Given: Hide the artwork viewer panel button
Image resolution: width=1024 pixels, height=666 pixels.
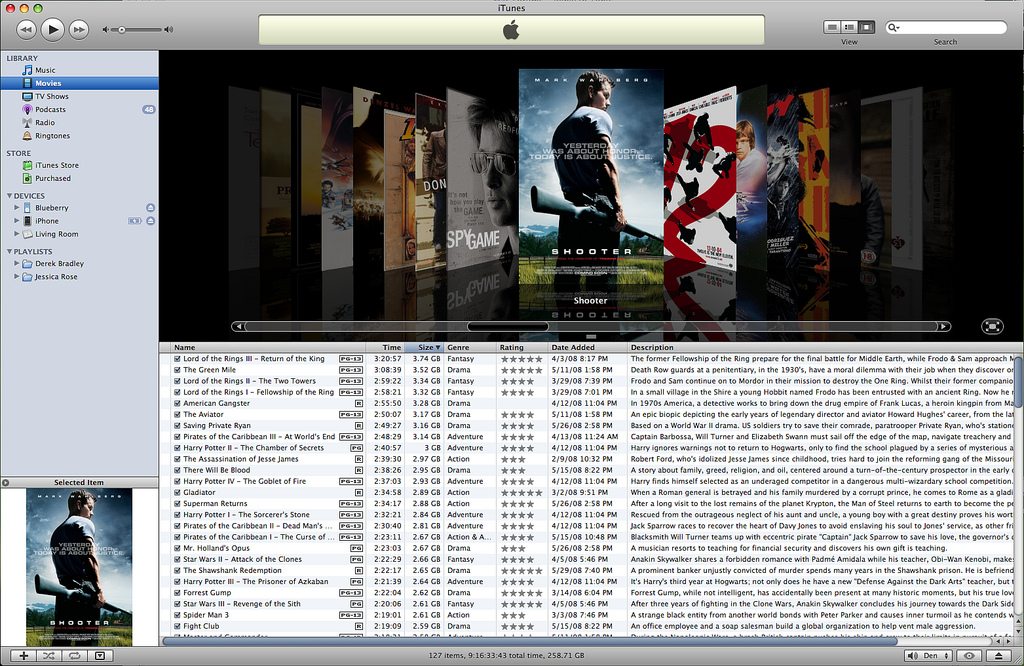Looking at the screenshot, I should 100,656.
